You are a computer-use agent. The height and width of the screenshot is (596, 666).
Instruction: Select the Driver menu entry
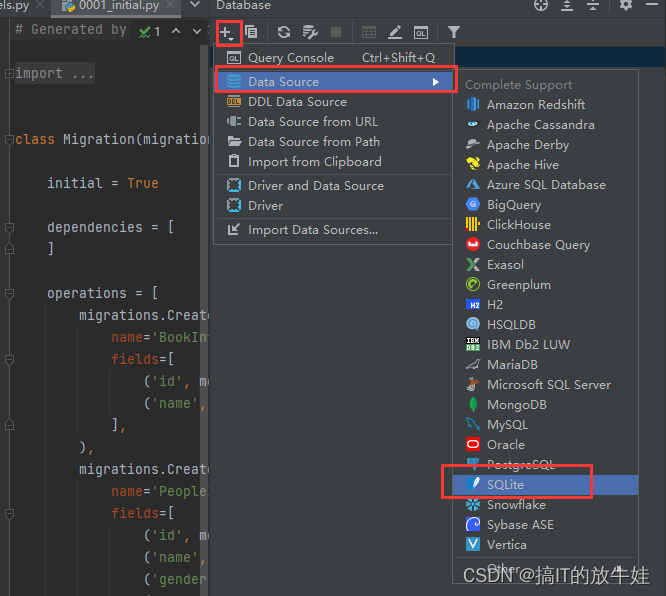(334, 206)
